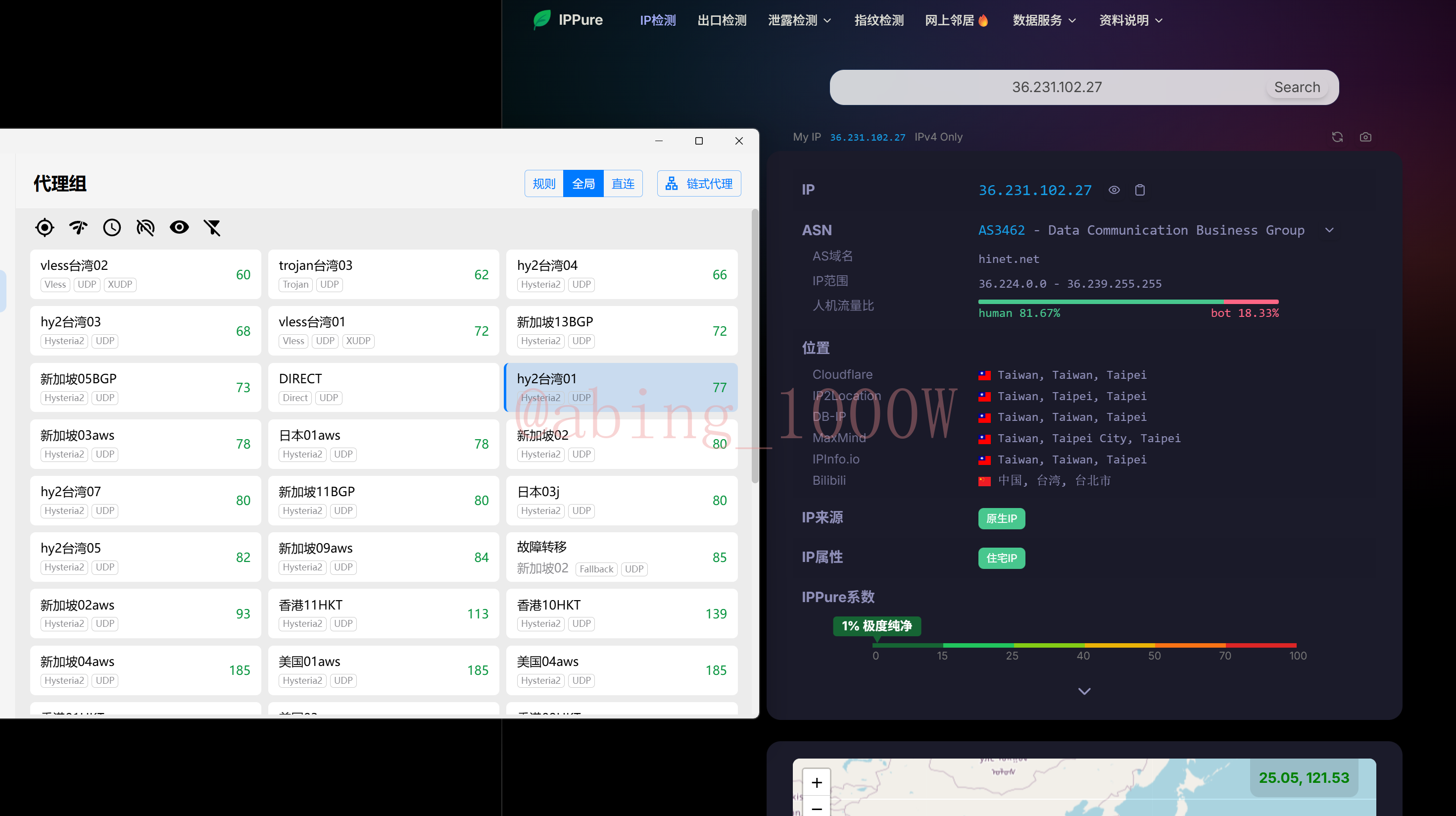Select the 香港11HKT proxy node
This screenshot has width=1456, height=816.
click(383, 613)
